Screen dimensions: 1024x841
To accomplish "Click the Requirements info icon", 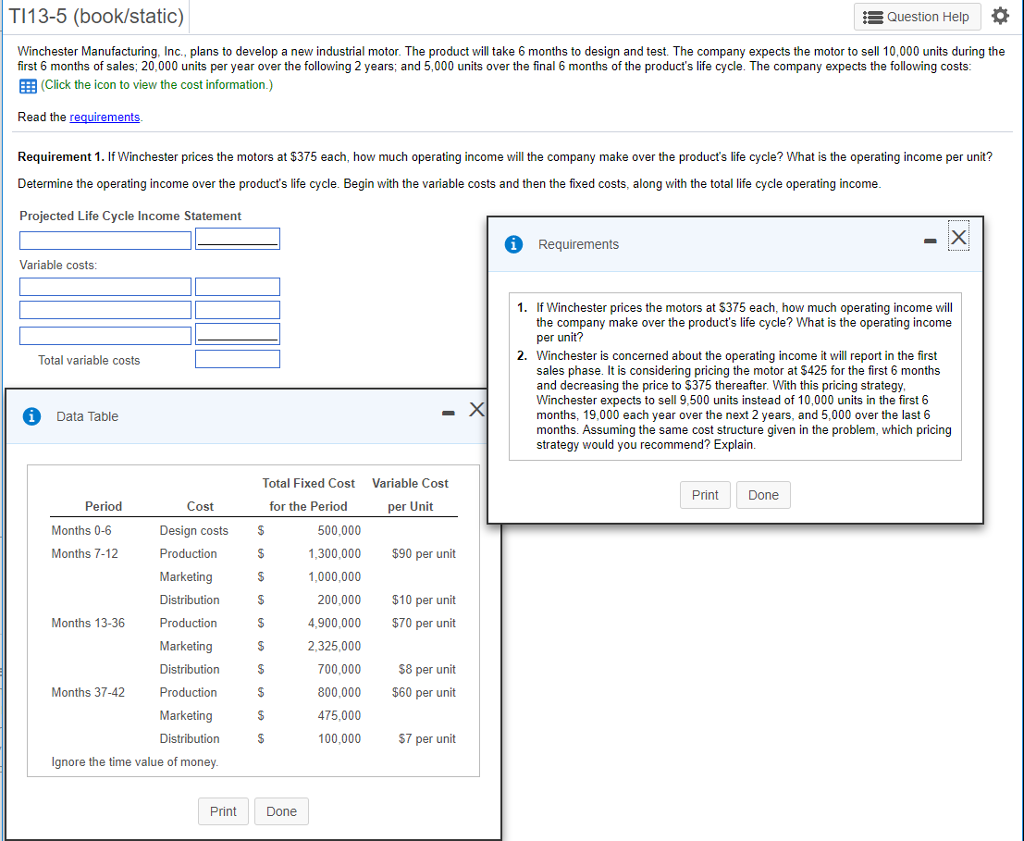I will coord(514,245).
